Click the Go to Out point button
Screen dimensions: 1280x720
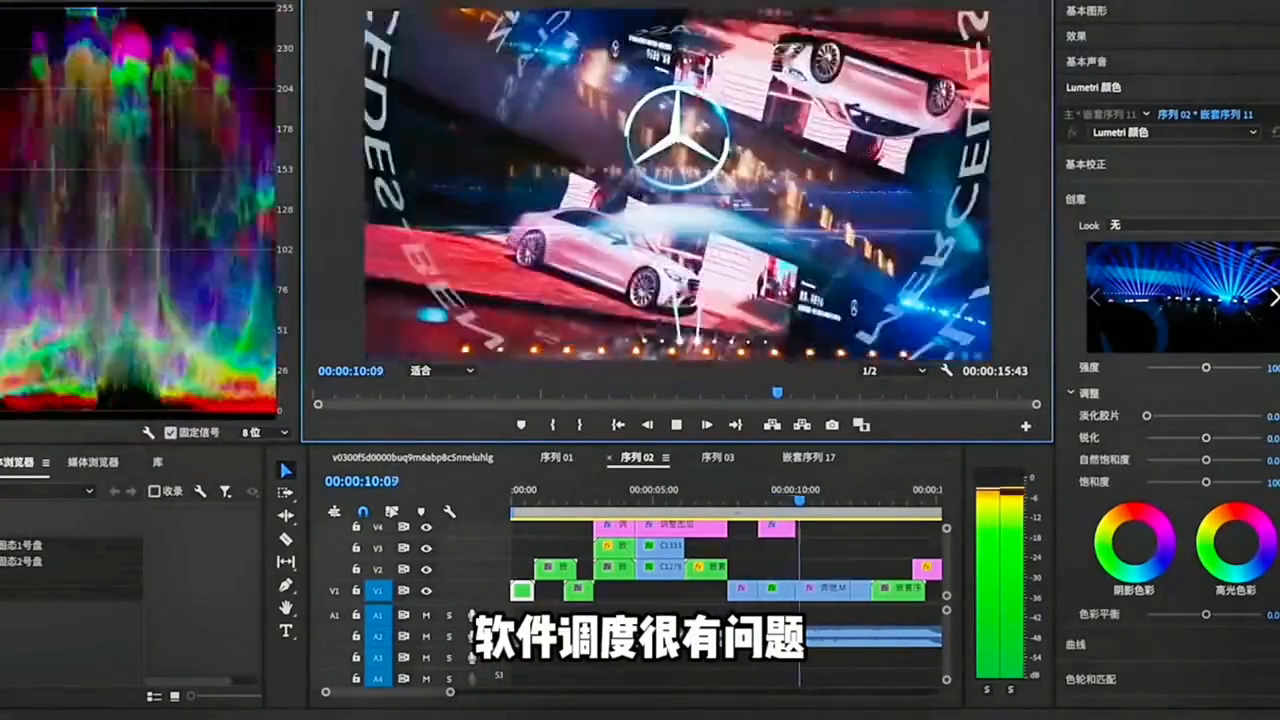736,425
